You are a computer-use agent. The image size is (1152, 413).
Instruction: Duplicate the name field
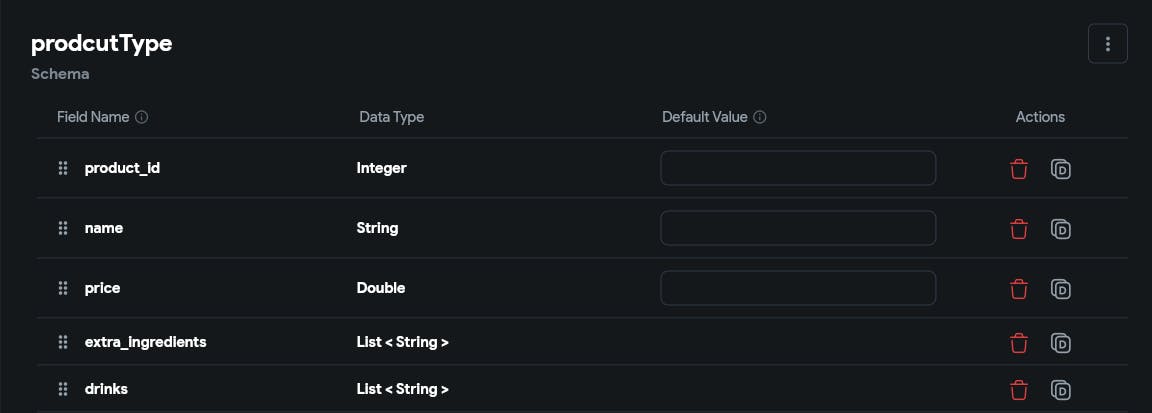1061,229
